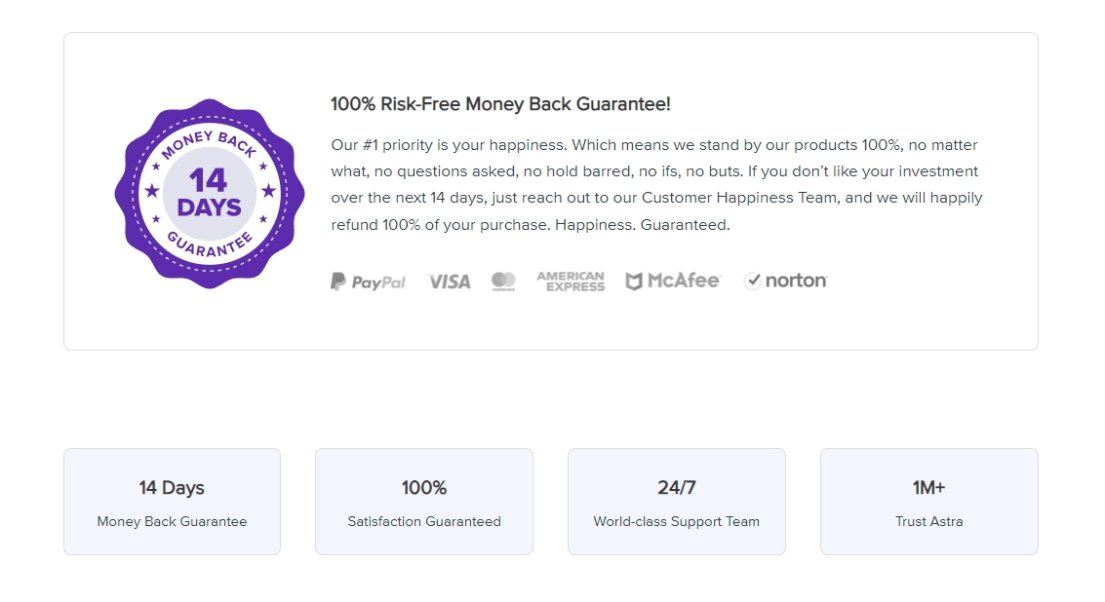Click the '100% Risk-Free Money Back Guarantee!' heading

pyautogui.click(x=500, y=104)
